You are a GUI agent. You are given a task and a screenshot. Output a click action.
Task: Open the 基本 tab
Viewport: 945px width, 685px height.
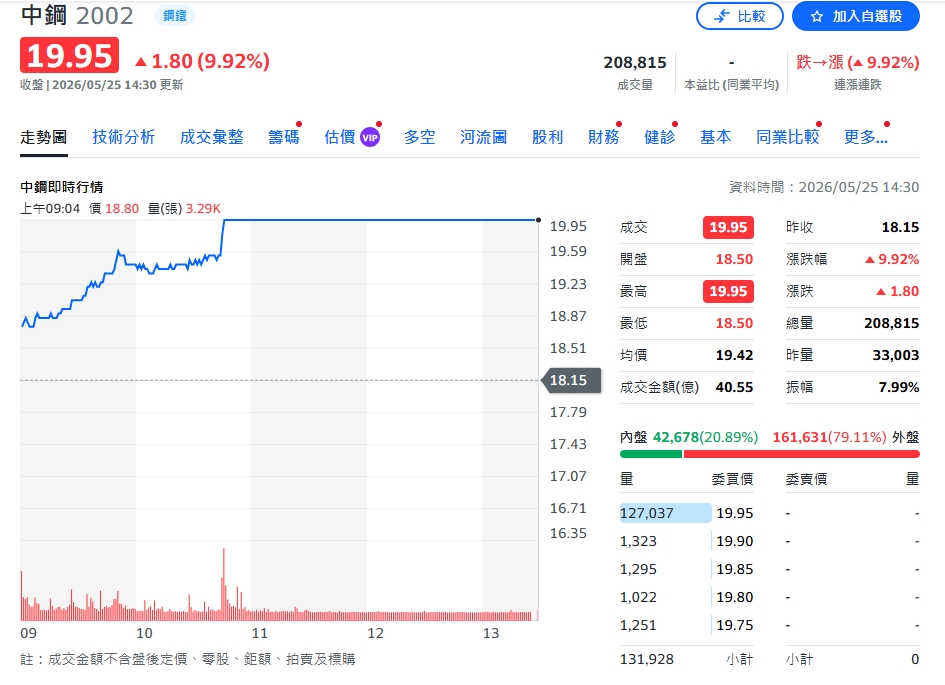click(715, 137)
